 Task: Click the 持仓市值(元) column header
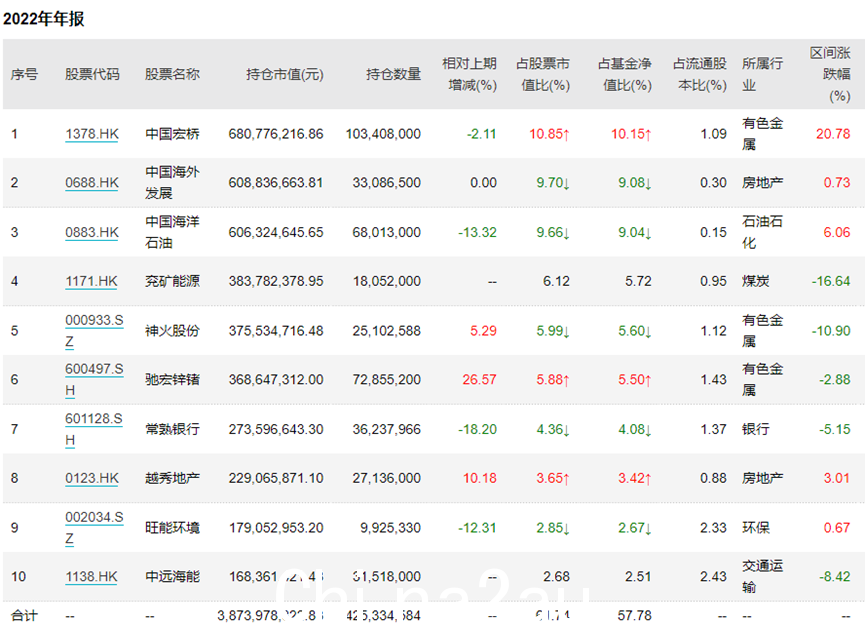[x=285, y=74]
